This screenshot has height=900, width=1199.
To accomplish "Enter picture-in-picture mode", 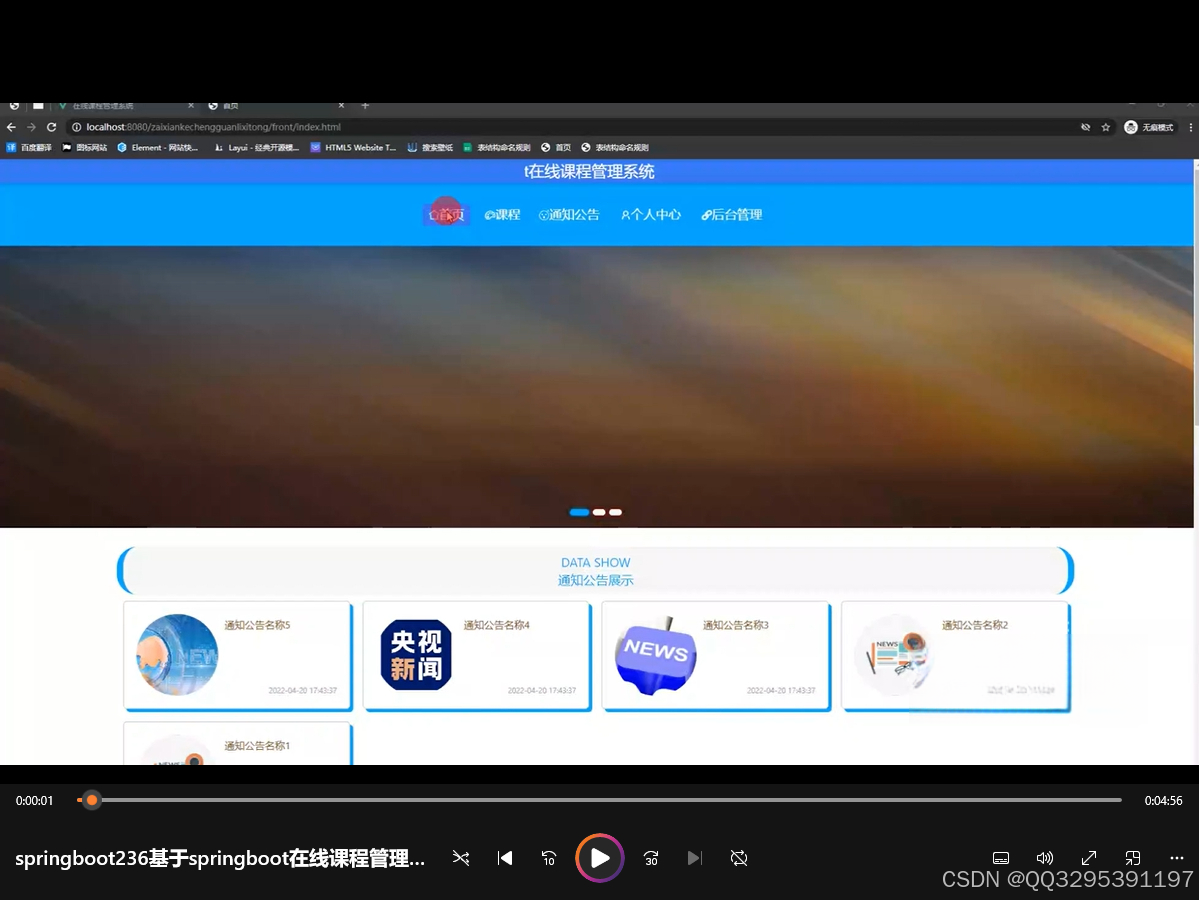I will tap(1132, 858).
